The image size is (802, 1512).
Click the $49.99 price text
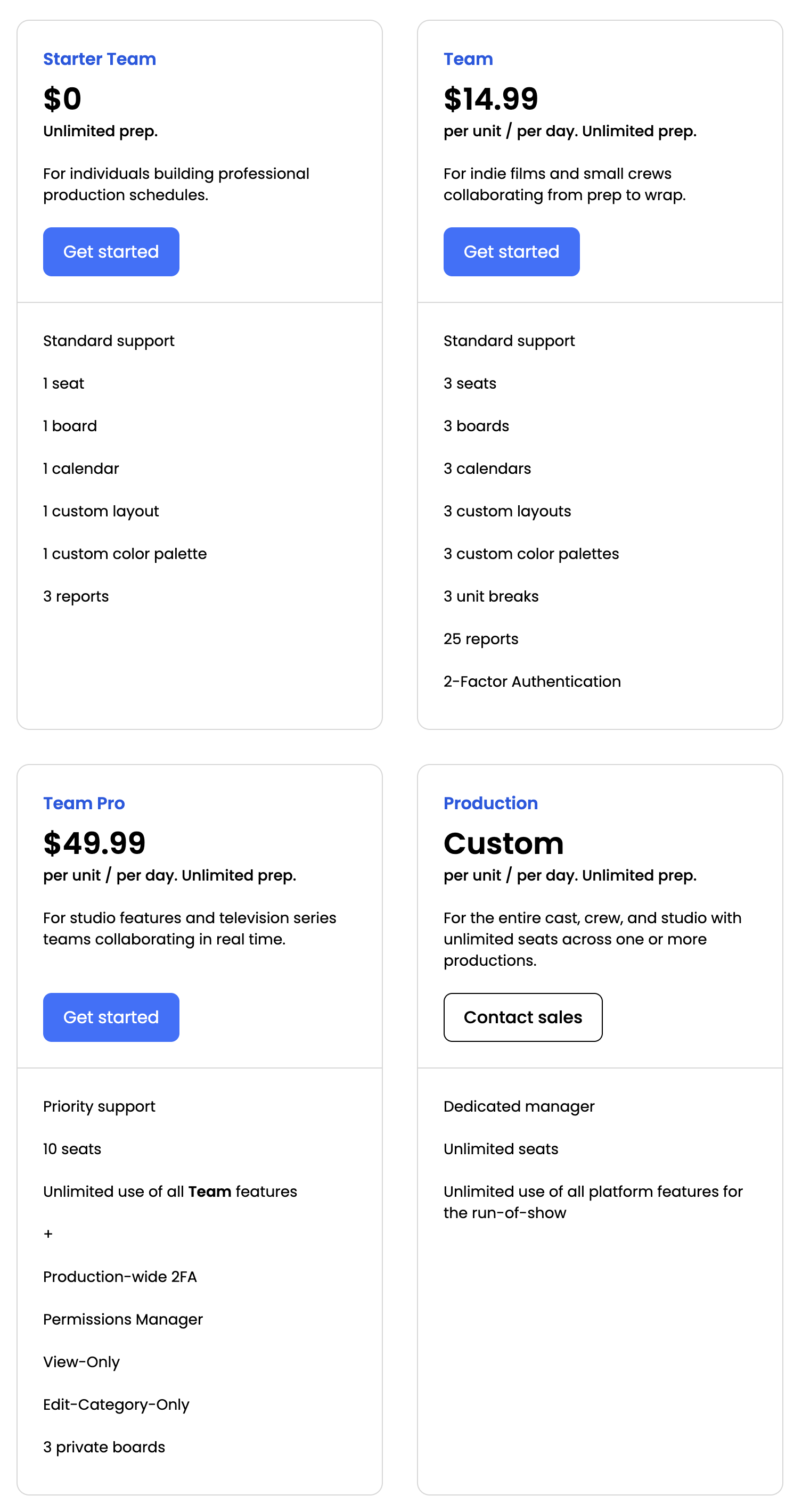(94, 843)
